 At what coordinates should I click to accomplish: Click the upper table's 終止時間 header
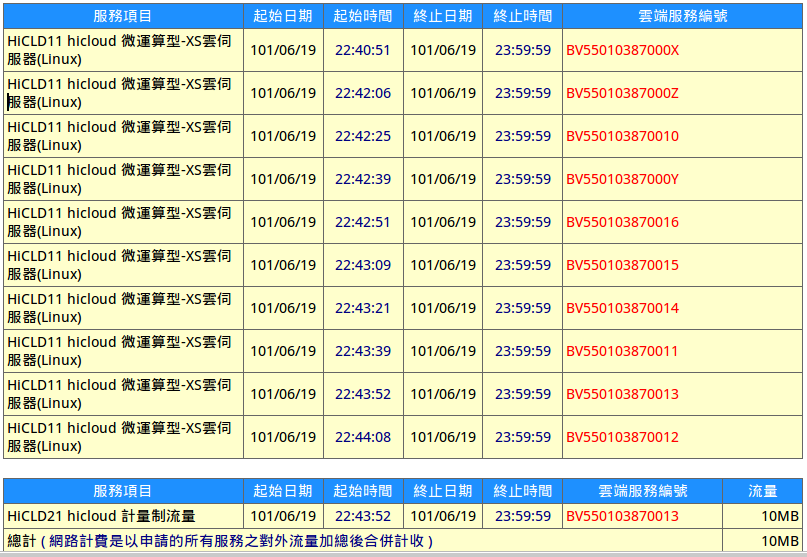click(x=523, y=16)
